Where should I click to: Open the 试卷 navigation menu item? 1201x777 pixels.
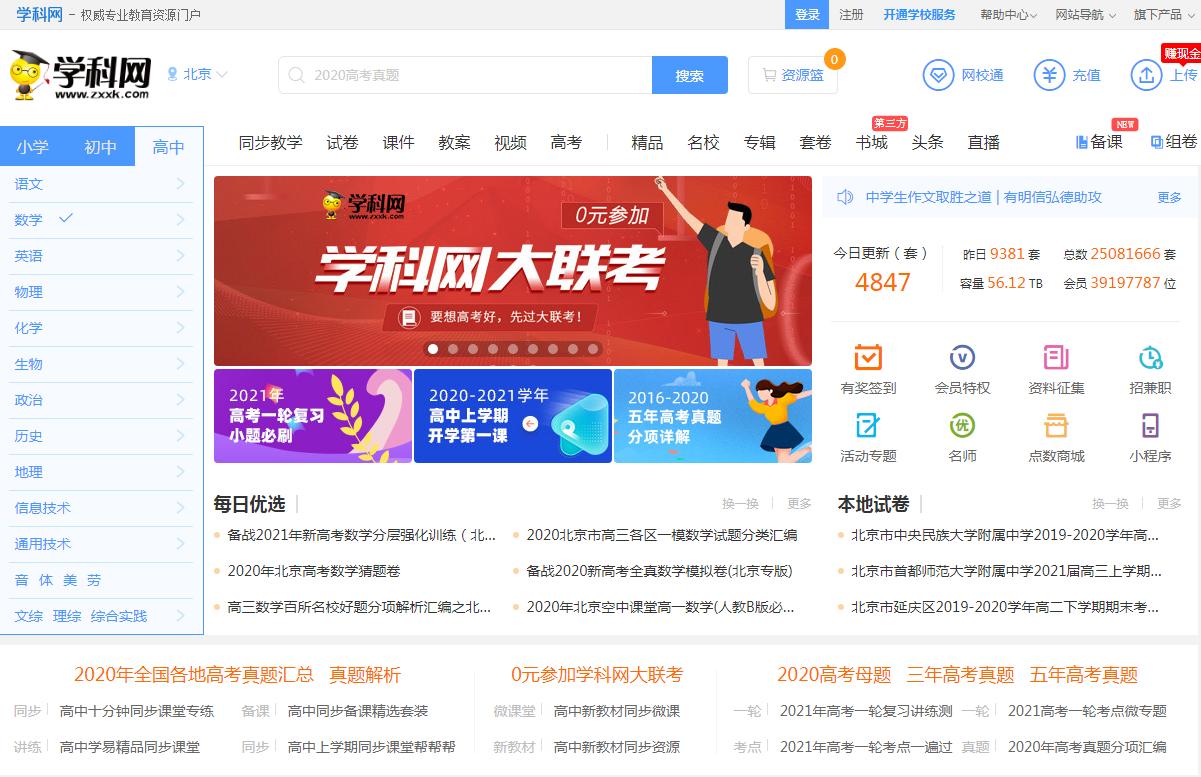point(342,142)
